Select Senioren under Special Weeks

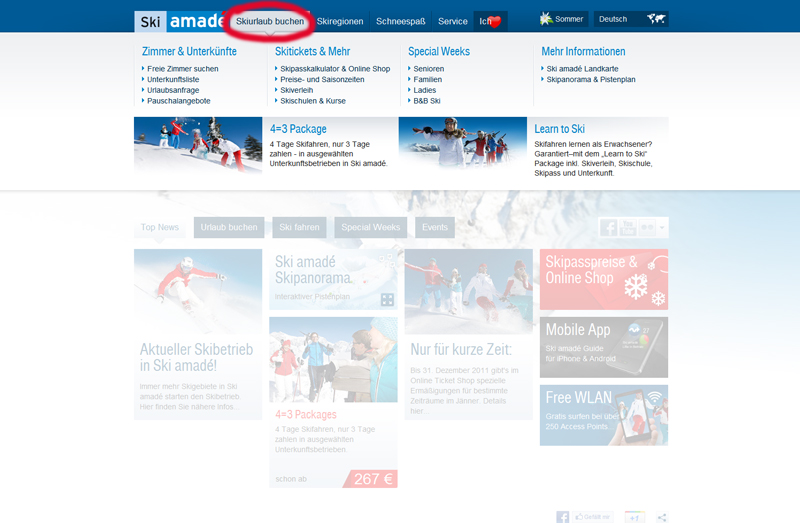pos(429,68)
